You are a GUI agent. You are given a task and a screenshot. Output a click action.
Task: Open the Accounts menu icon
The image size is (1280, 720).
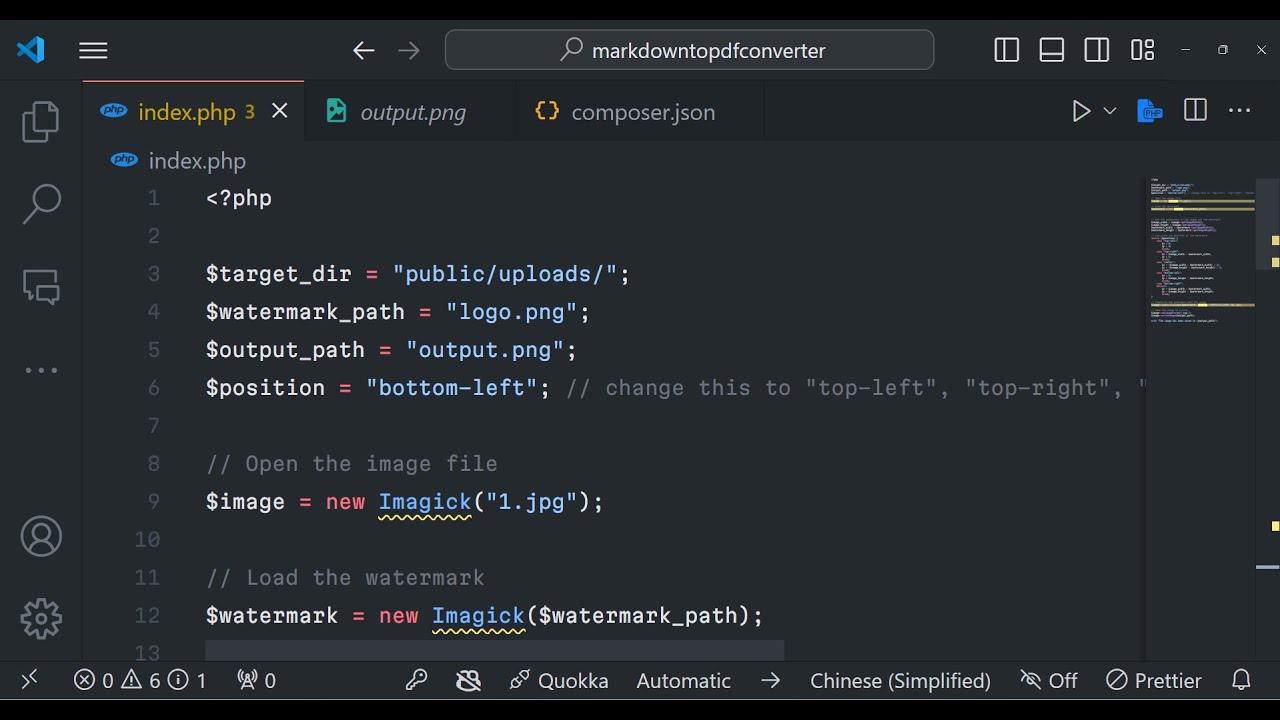click(41, 537)
